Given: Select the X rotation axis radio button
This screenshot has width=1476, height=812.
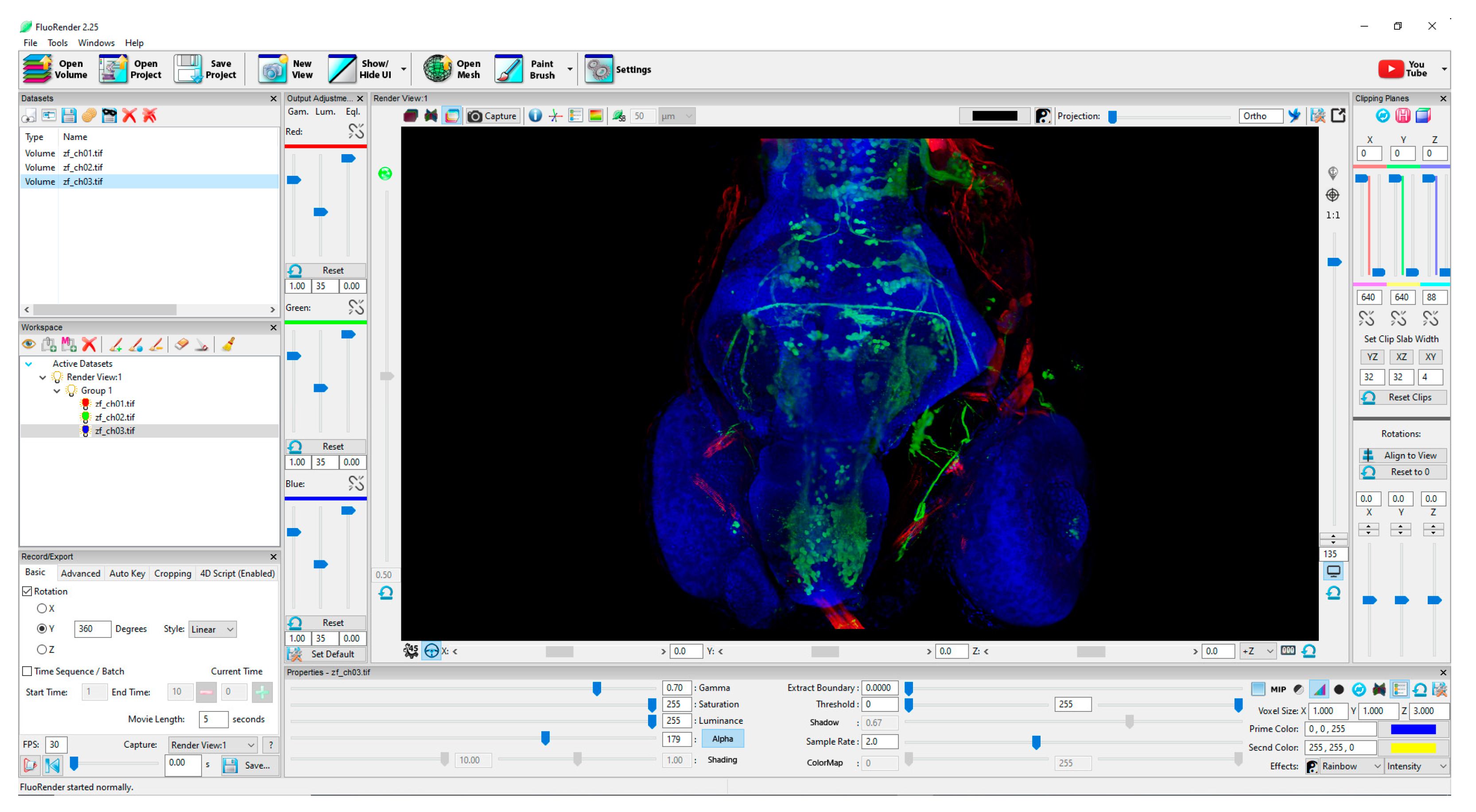Looking at the screenshot, I should (42, 609).
